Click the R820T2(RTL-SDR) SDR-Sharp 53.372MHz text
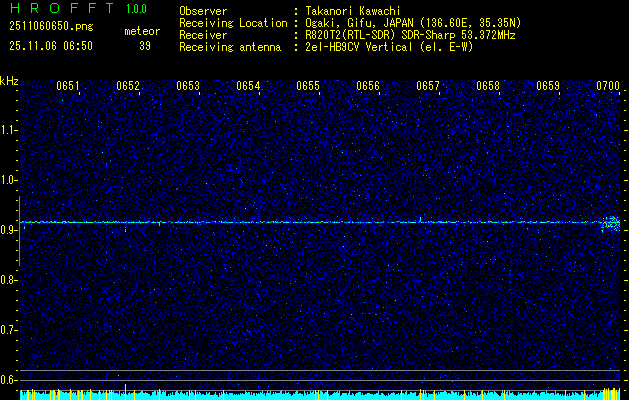The height and width of the screenshot is (400, 629). pos(410,35)
